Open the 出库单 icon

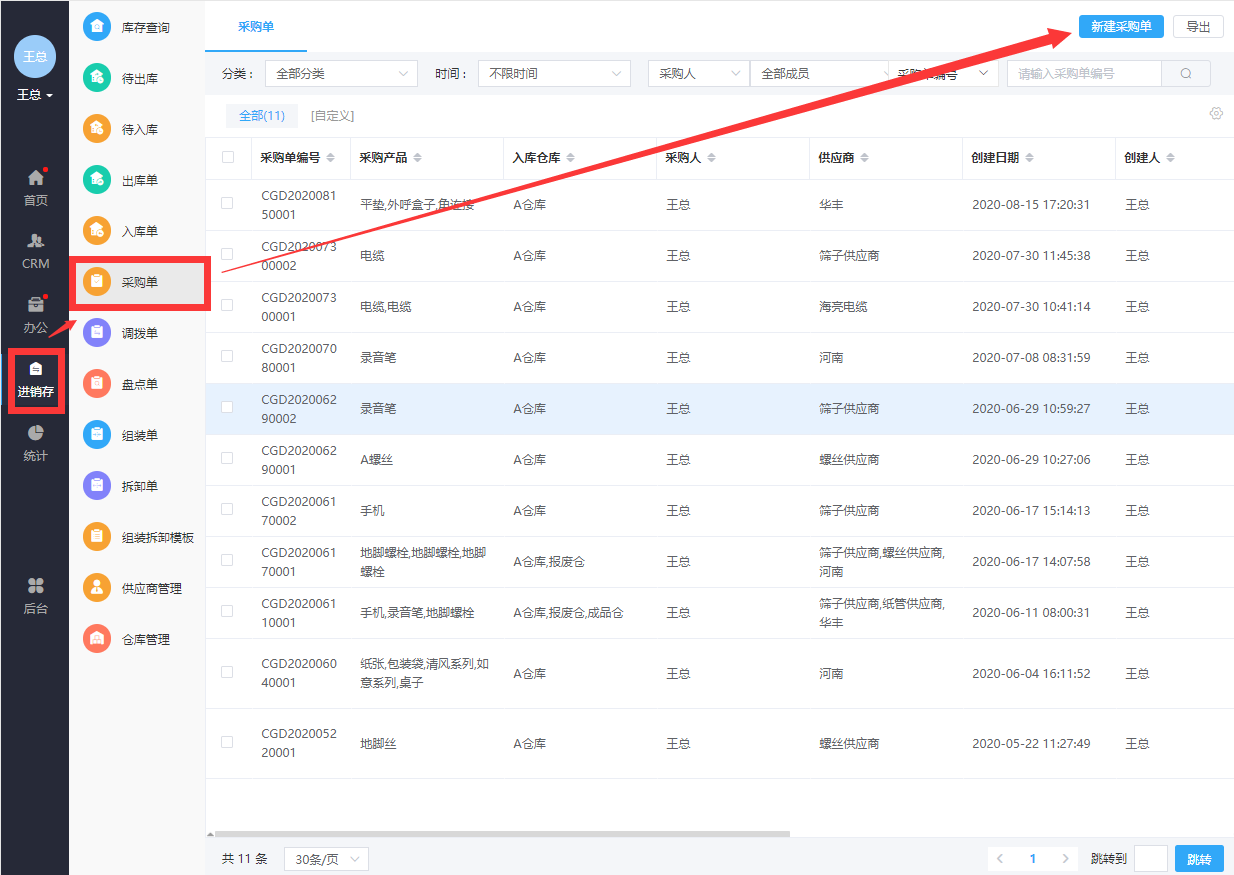coord(97,180)
